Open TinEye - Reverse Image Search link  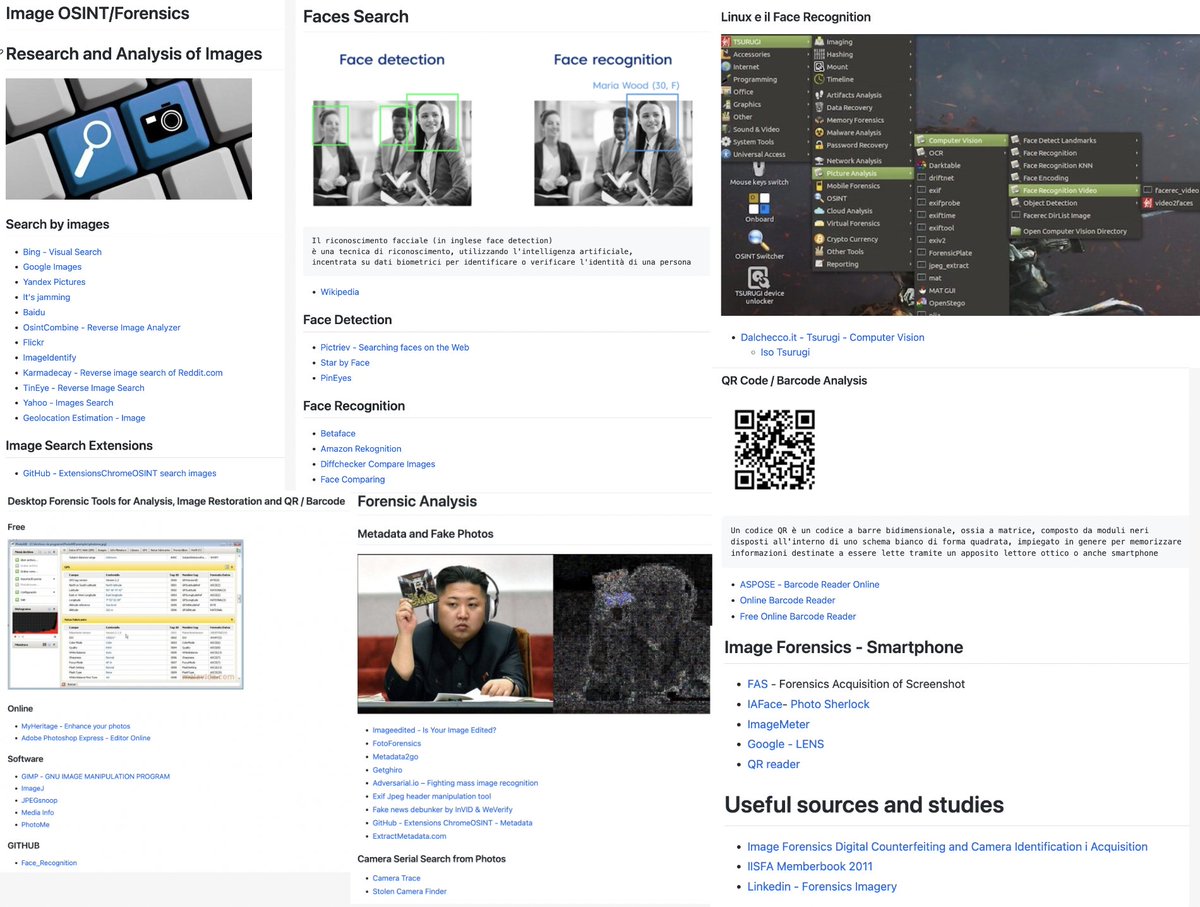click(84, 388)
